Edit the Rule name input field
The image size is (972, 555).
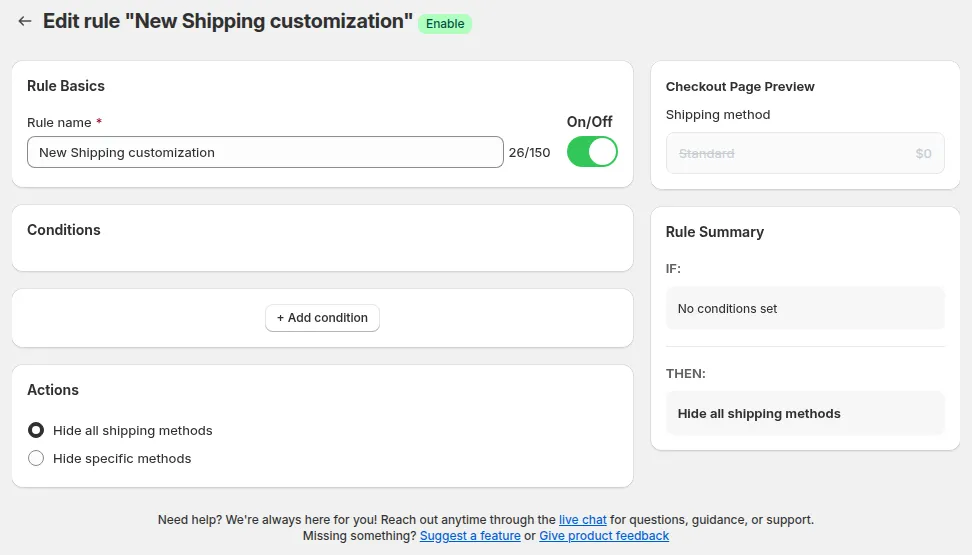click(x=265, y=152)
